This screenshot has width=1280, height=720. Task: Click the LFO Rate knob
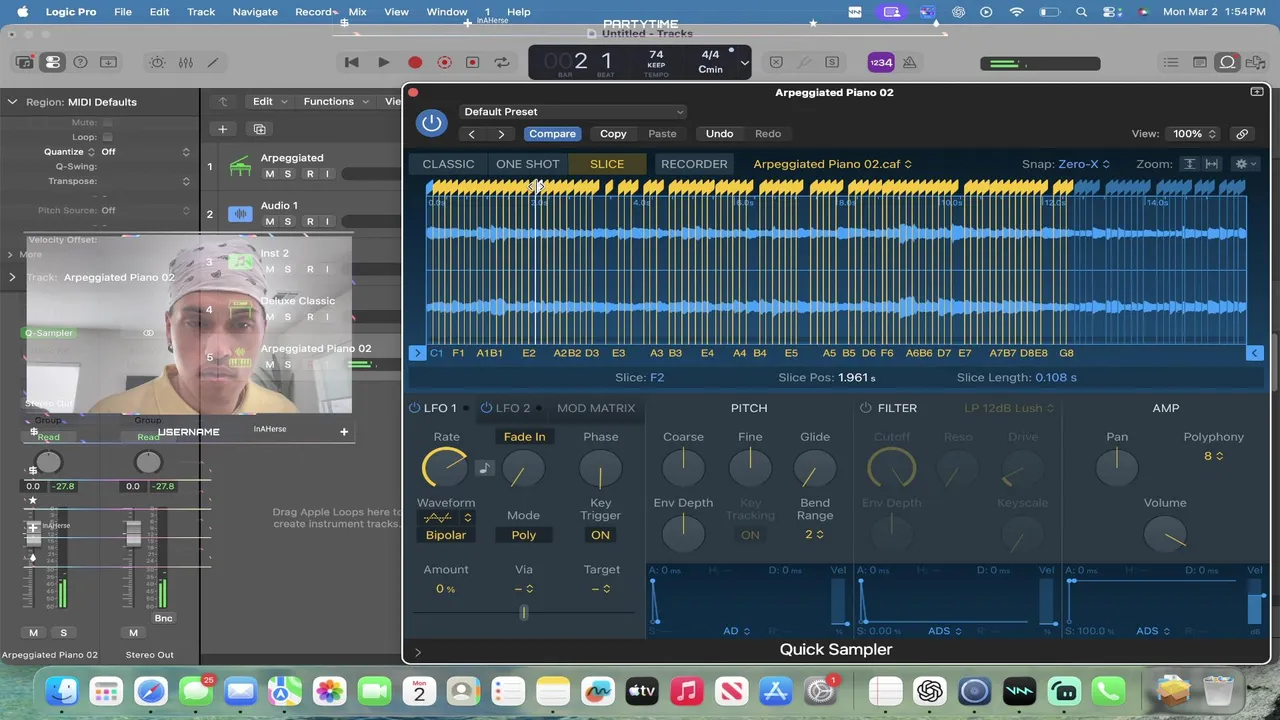coord(445,468)
